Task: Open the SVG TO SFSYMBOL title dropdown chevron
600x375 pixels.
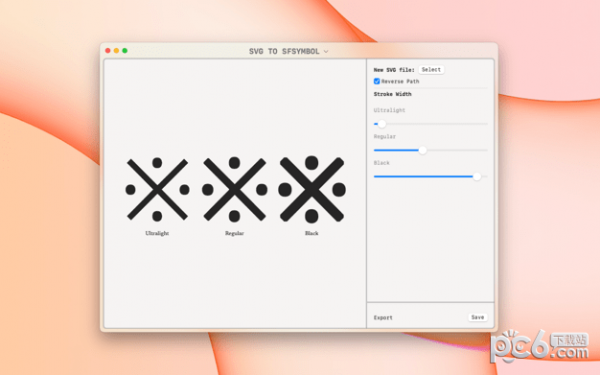Action: tap(326, 51)
